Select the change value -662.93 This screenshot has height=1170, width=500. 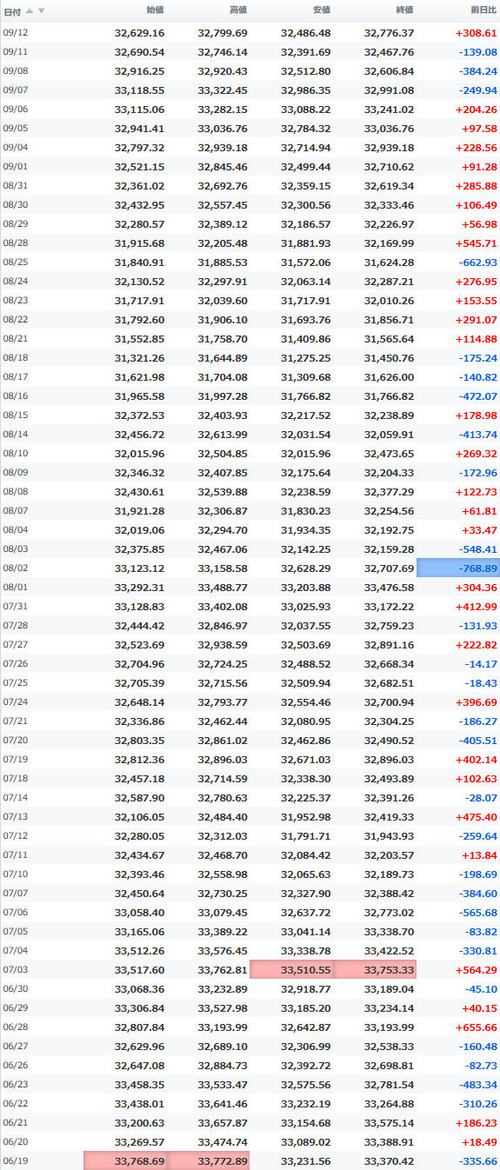point(477,263)
